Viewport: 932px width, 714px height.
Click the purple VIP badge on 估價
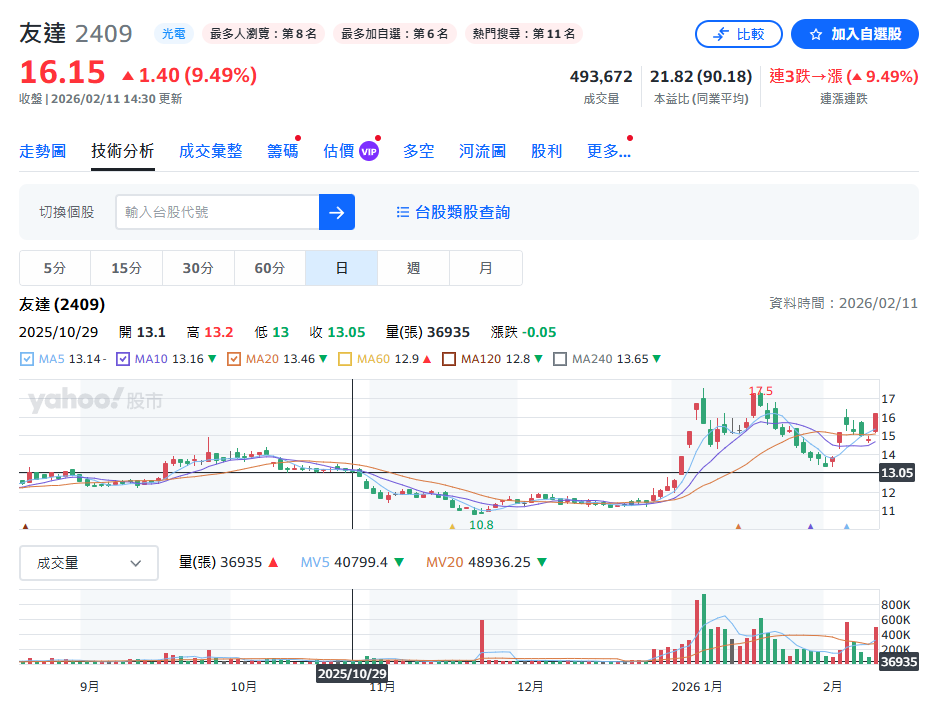pos(369,151)
